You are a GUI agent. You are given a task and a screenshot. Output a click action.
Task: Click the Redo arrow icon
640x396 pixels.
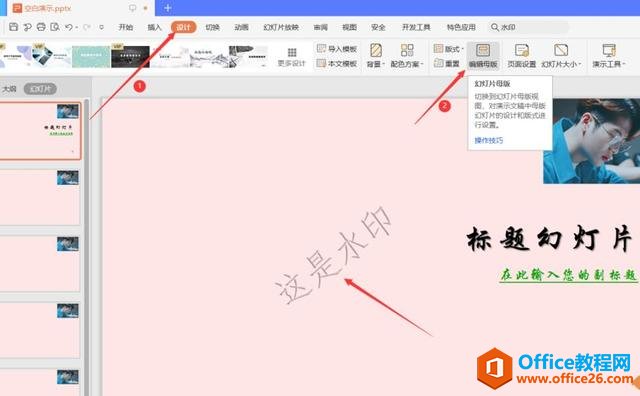tap(86, 27)
